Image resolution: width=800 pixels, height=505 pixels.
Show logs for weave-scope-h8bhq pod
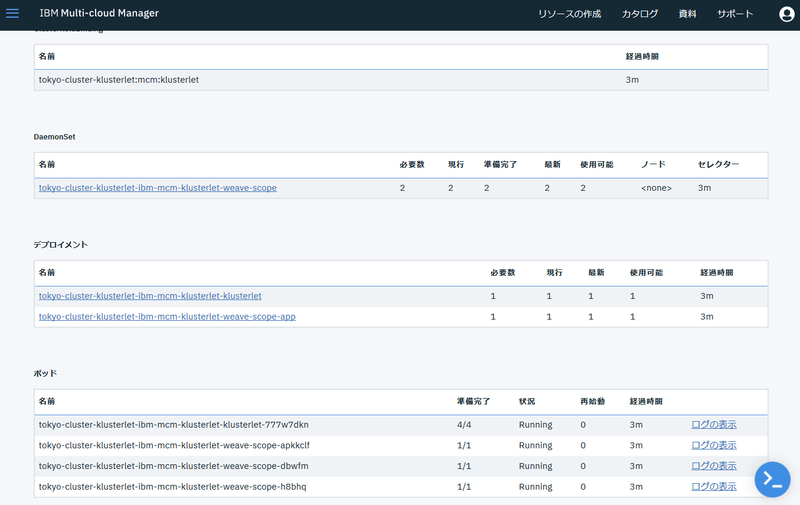[714, 487]
